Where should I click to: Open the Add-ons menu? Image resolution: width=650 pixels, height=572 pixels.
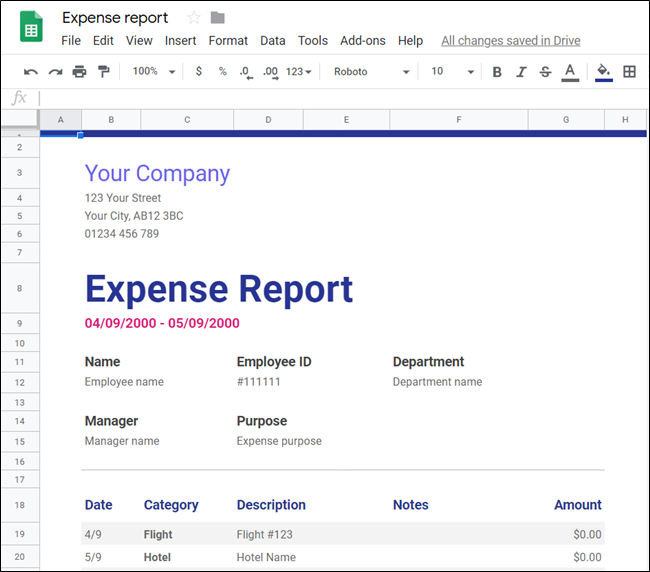[x=362, y=41]
